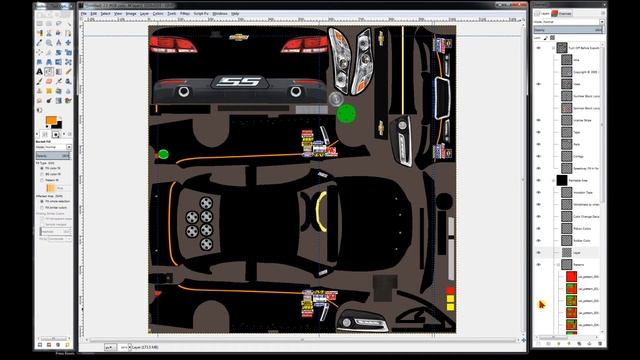The image size is (640, 360).
Task: Toggle lock pixels for the layer
Action: [546, 38]
